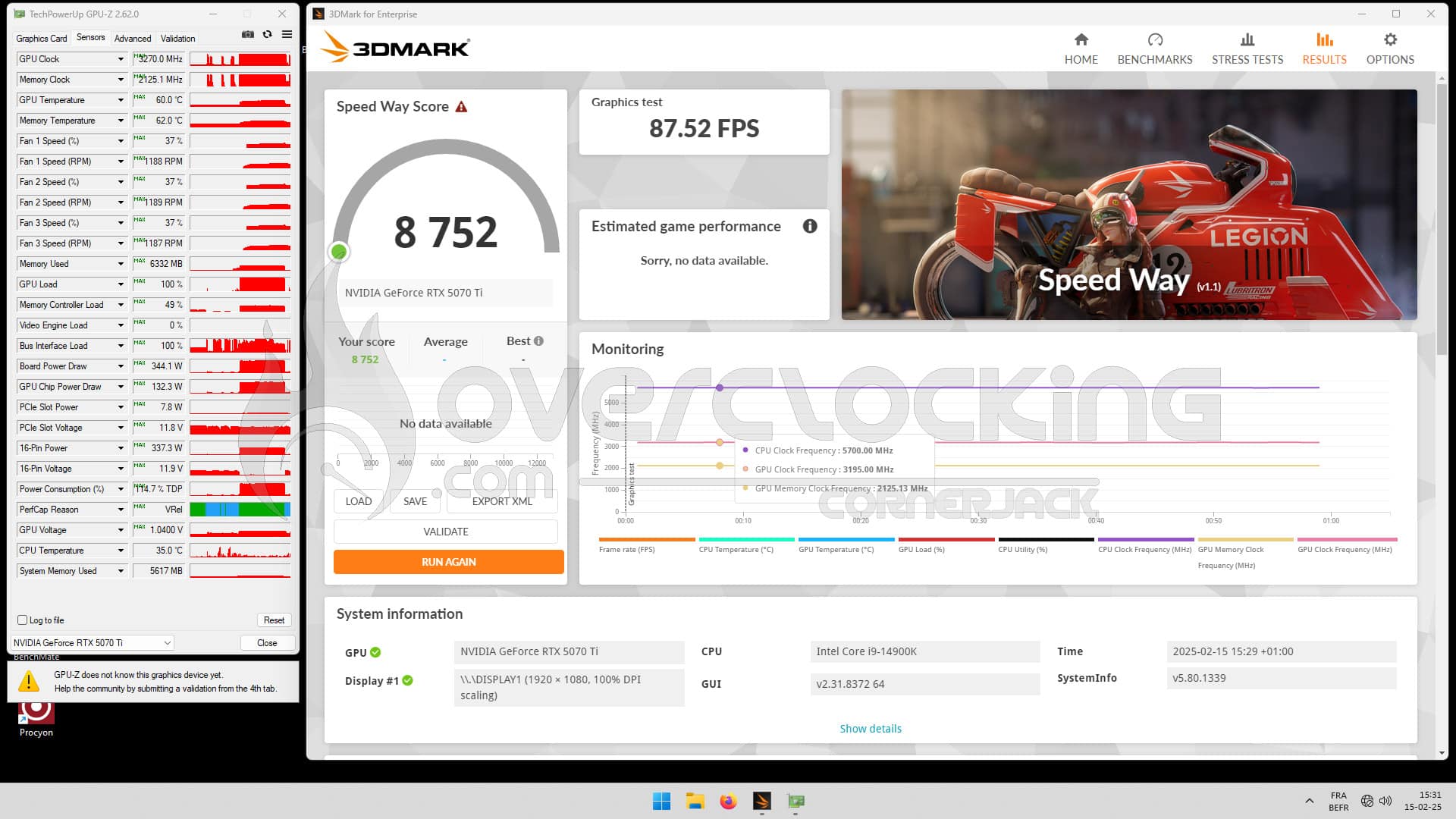Open the GPU Clock sensor dropdown
This screenshot has width=1456, height=819.
tap(121, 58)
